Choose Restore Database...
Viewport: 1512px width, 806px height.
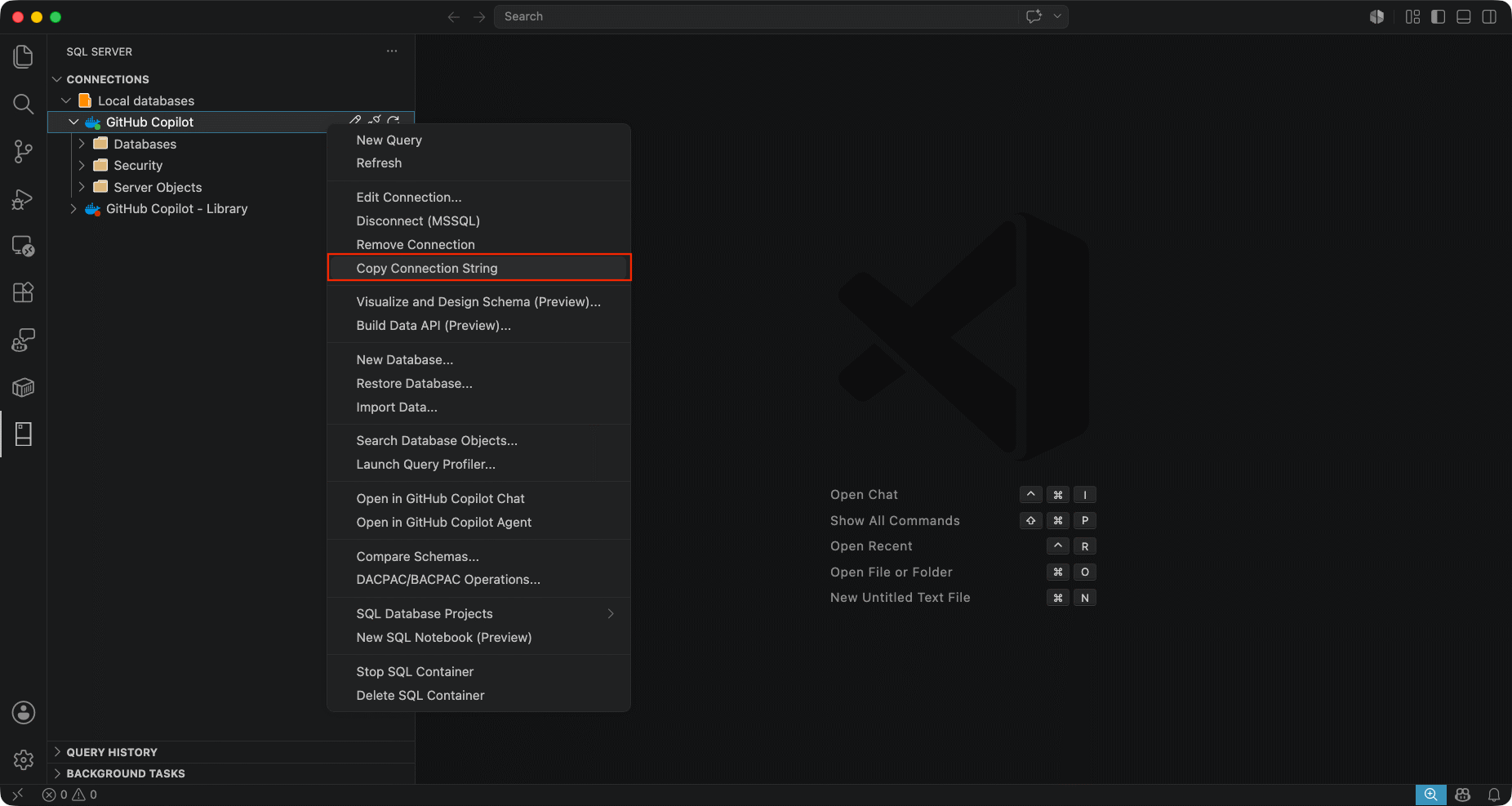click(479, 384)
